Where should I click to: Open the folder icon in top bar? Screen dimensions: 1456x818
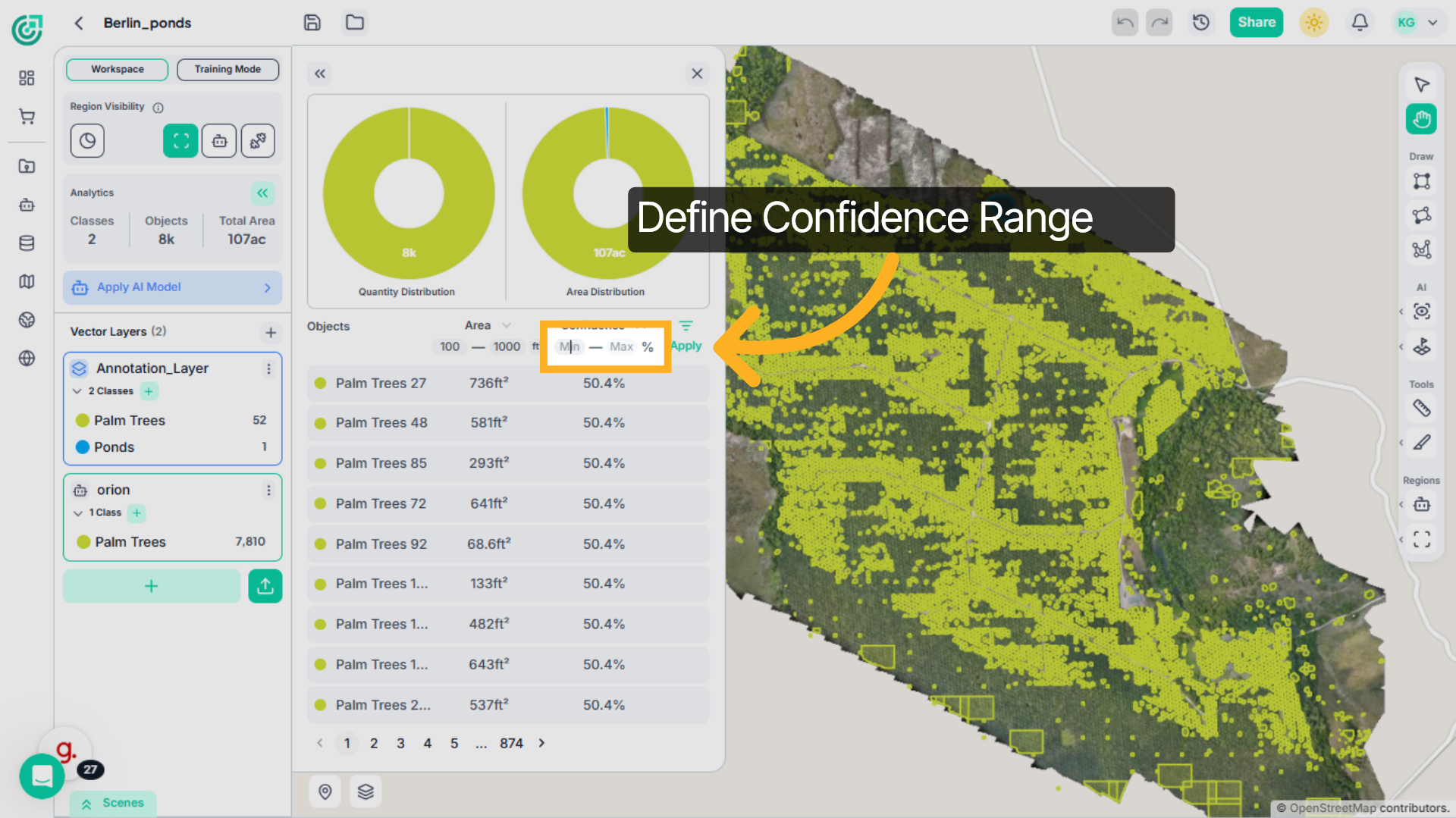tap(354, 23)
